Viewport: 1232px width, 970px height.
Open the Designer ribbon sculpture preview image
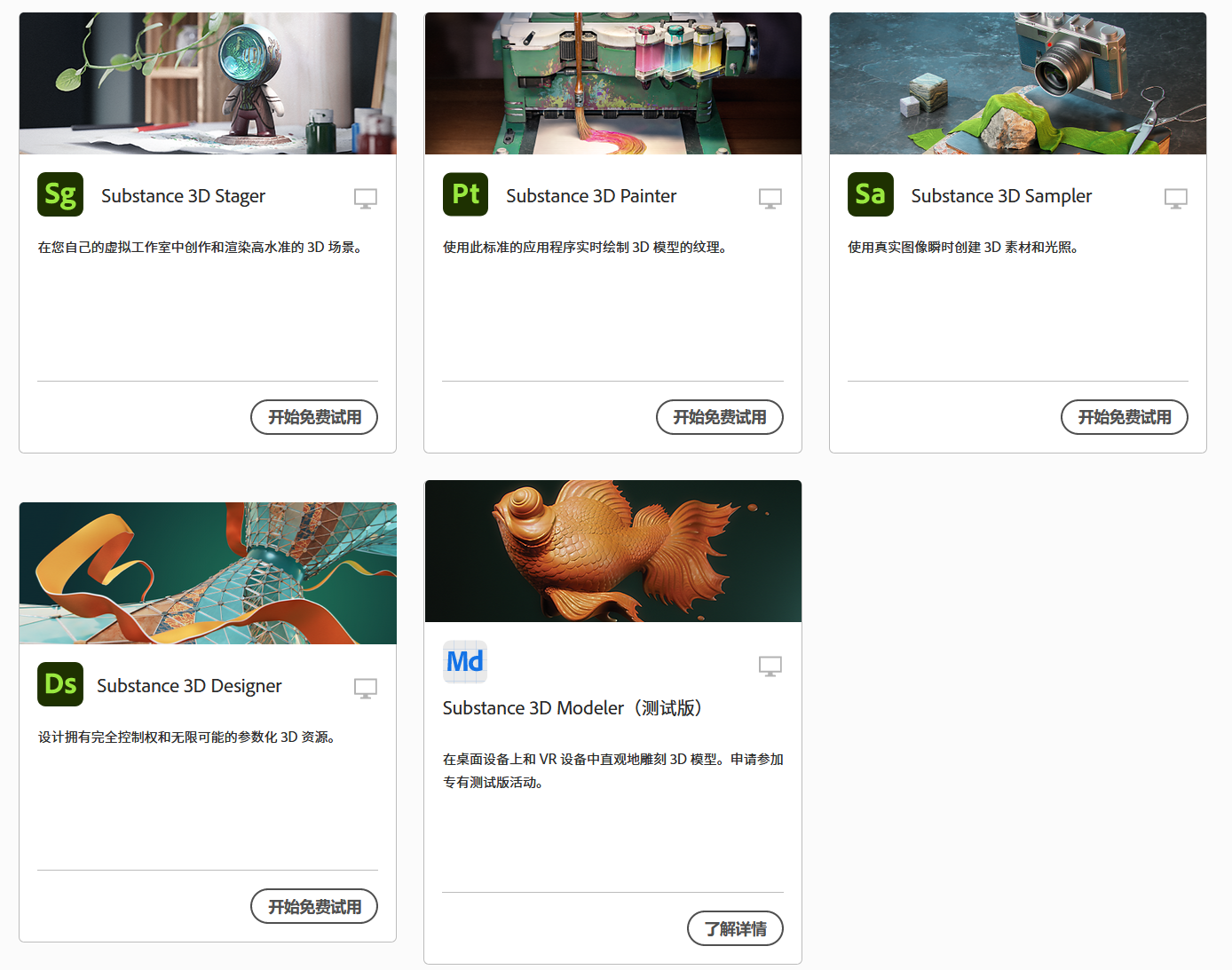point(208,573)
